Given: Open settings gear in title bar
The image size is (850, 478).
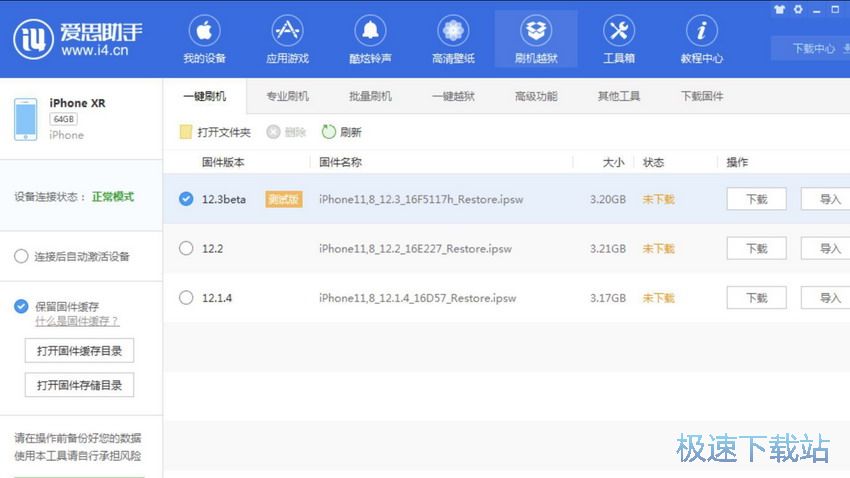Looking at the screenshot, I should 798,10.
